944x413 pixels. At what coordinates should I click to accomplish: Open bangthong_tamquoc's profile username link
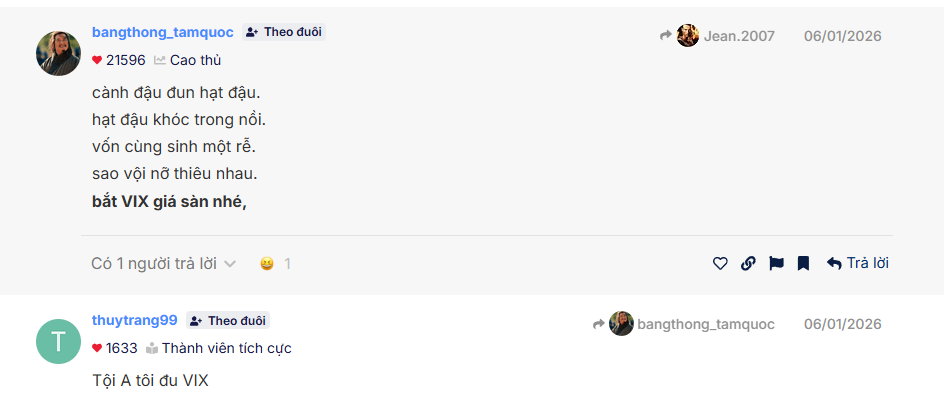click(162, 32)
